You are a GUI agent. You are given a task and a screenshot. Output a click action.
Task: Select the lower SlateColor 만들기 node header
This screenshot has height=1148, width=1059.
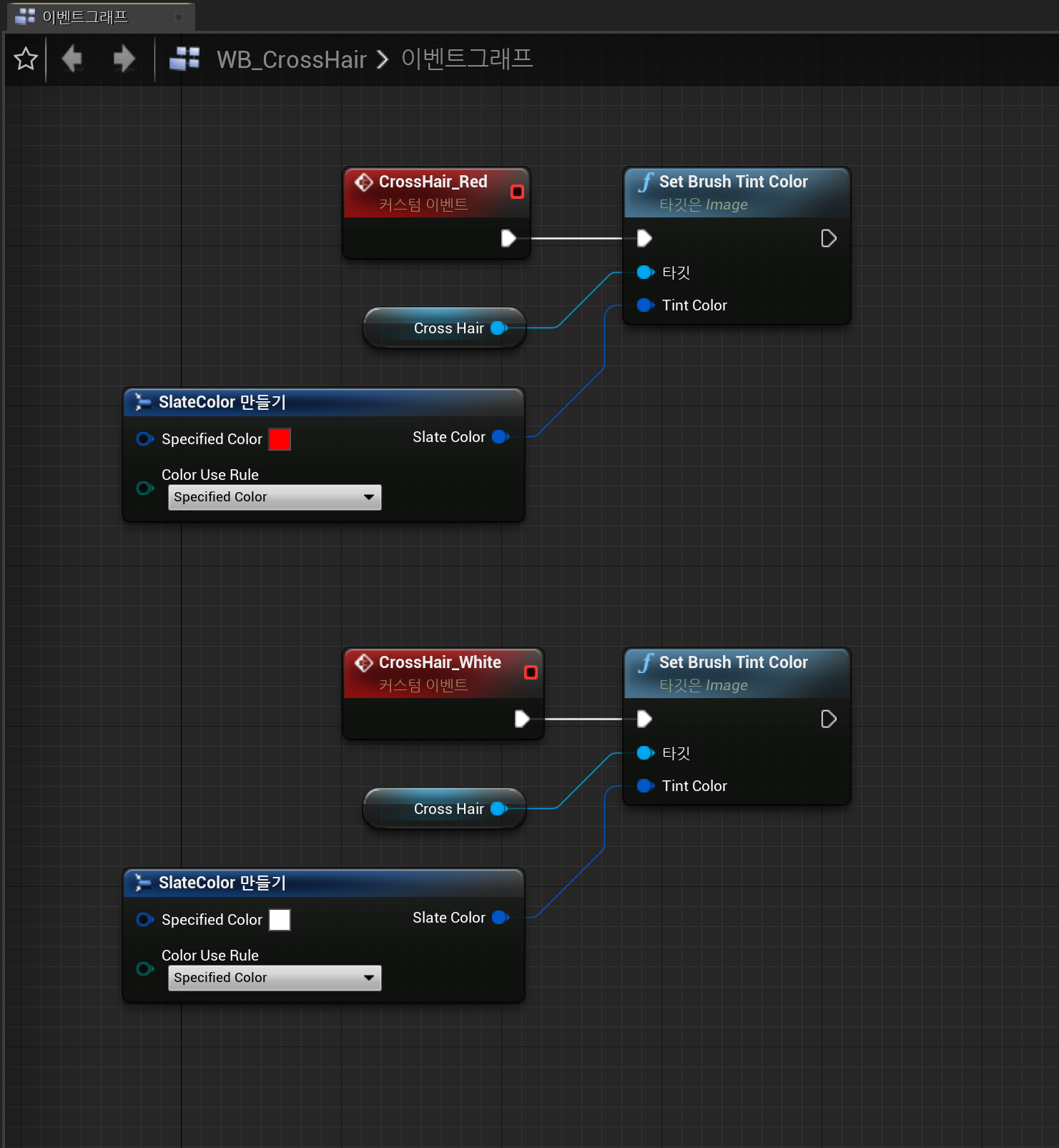[x=323, y=883]
